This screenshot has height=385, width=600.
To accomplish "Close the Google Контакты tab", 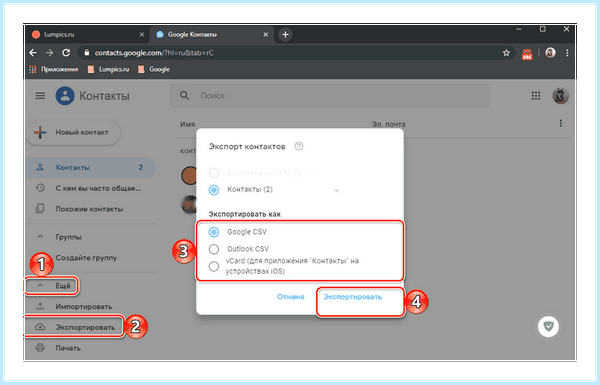I will 266,34.
